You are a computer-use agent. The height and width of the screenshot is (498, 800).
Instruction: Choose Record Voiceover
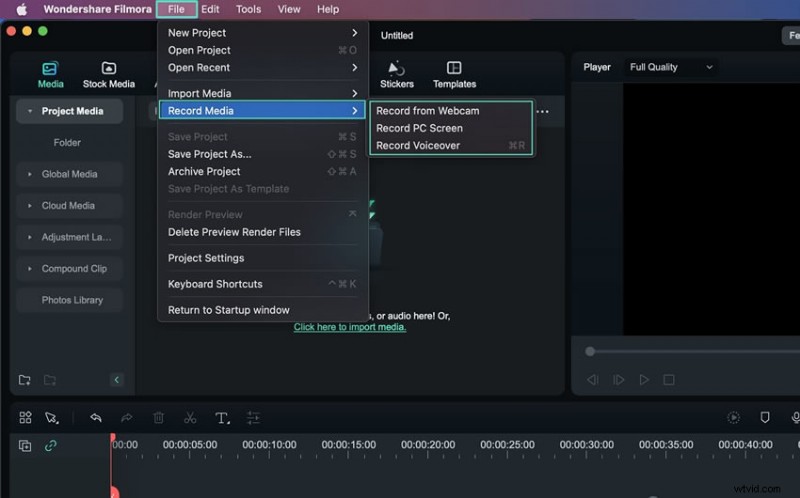(451, 145)
